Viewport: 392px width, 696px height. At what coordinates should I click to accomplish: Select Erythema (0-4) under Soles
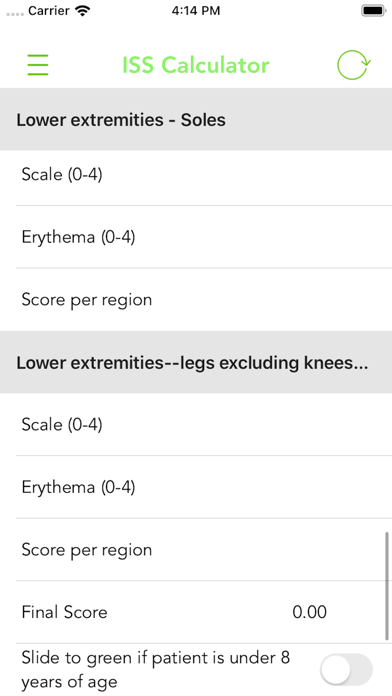[196, 237]
